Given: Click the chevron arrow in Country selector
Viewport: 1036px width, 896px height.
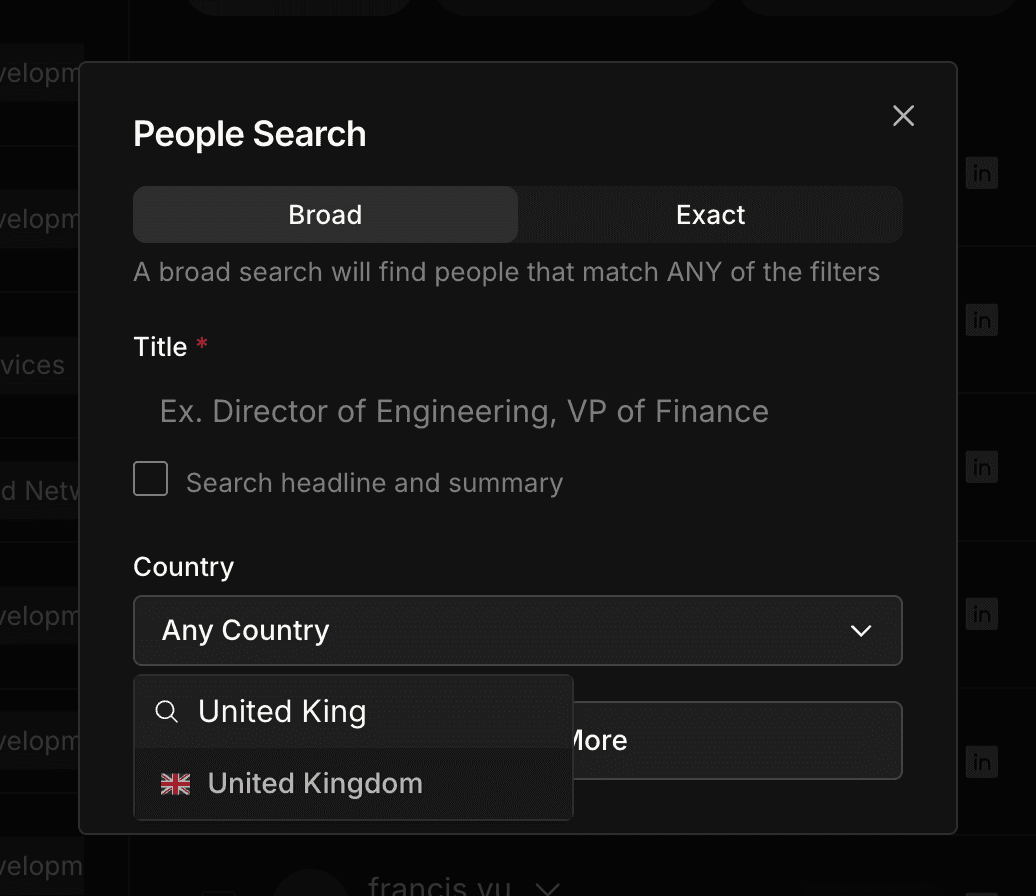Looking at the screenshot, I should tap(860, 631).
